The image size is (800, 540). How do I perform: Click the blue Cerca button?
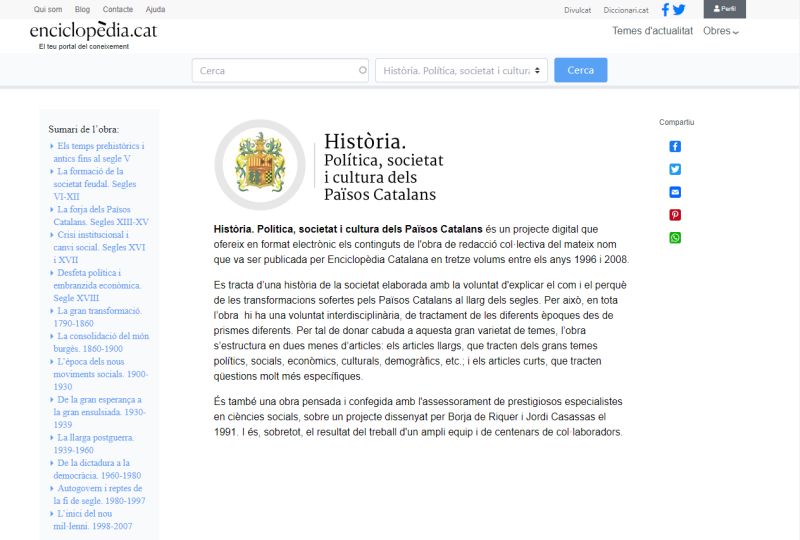point(581,70)
